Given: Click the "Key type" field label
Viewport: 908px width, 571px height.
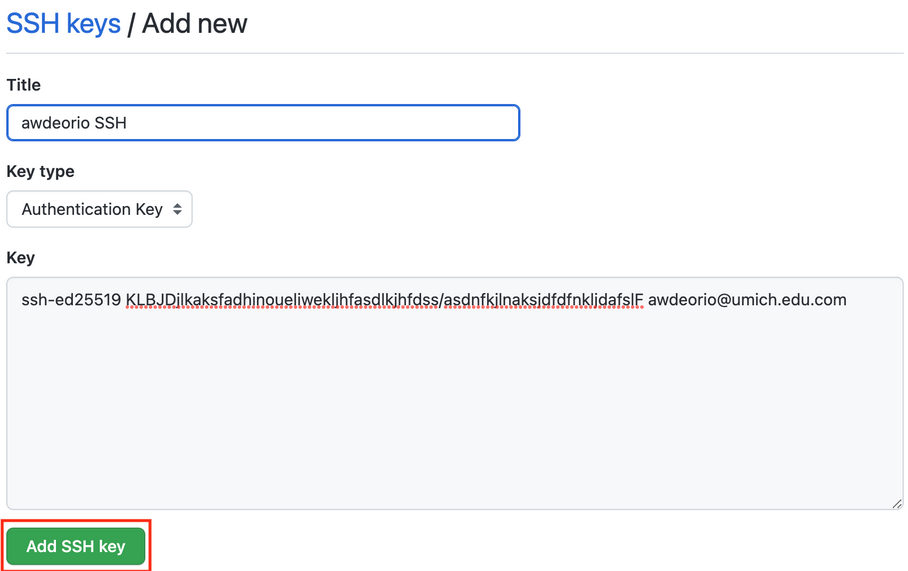Looking at the screenshot, I should pyautogui.click(x=41, y=171).
